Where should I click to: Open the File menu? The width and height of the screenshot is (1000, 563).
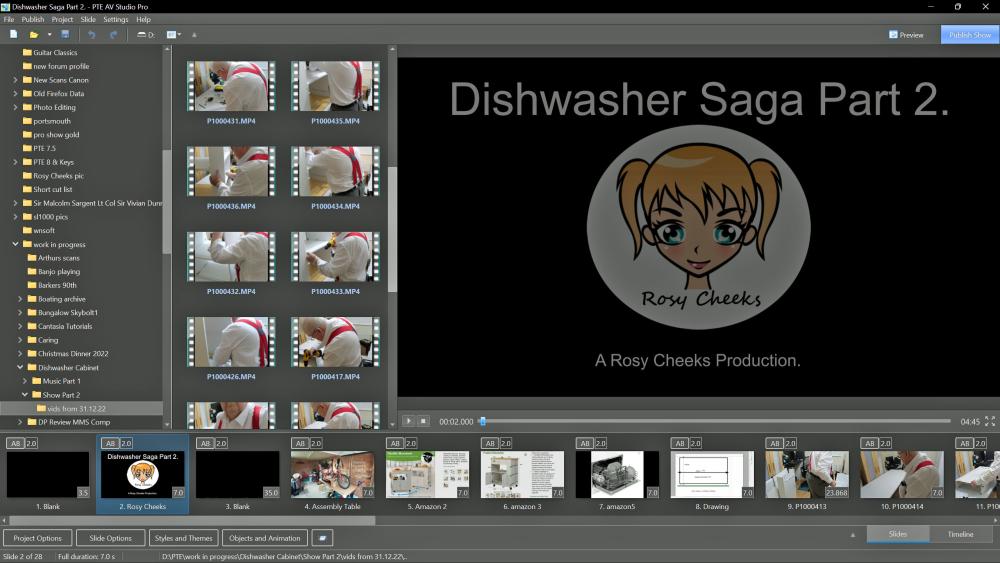pyautogui.click(x=9, y=20)
